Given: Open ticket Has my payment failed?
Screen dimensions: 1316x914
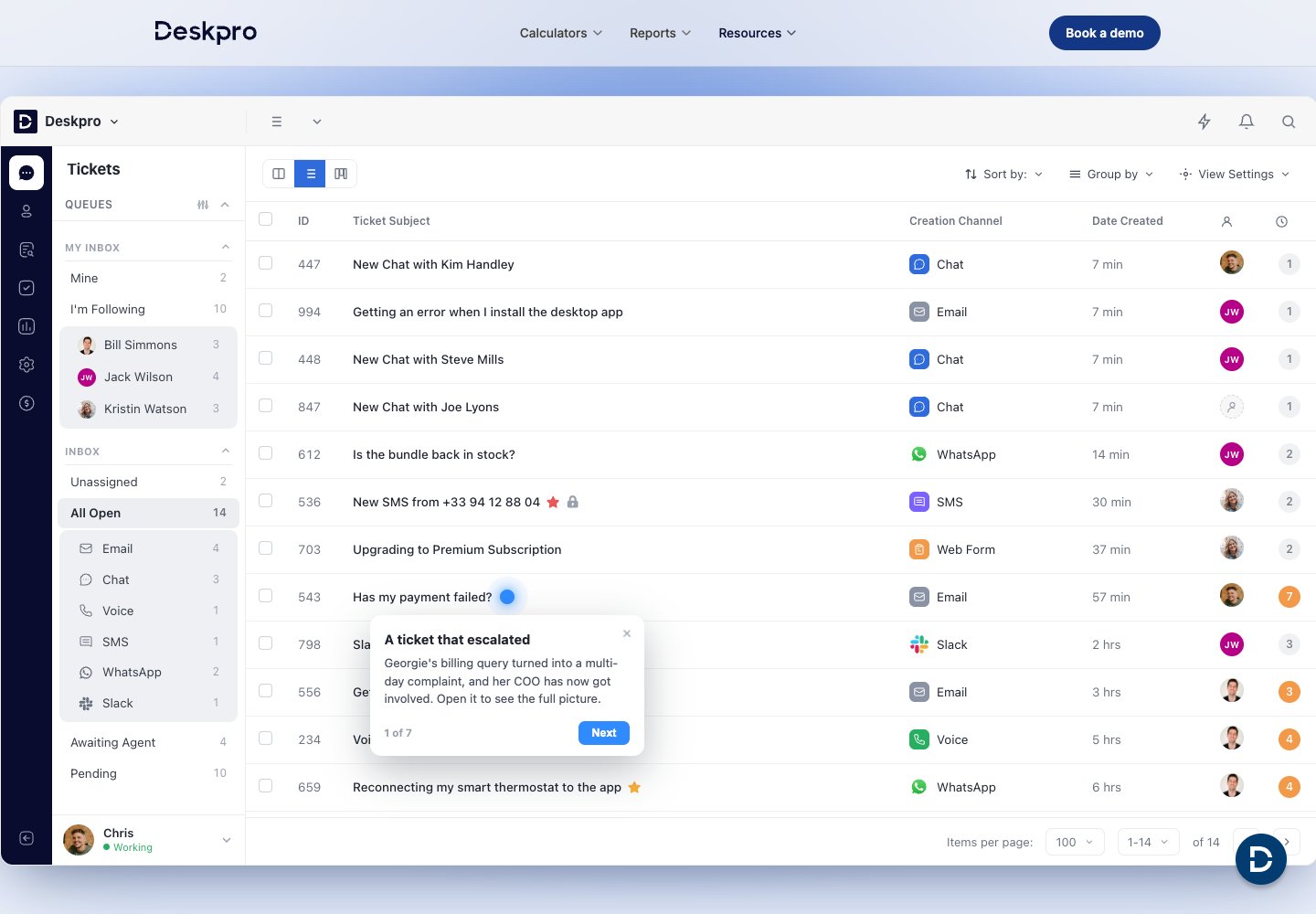Looking at the screenshot, I should [422, 597].
